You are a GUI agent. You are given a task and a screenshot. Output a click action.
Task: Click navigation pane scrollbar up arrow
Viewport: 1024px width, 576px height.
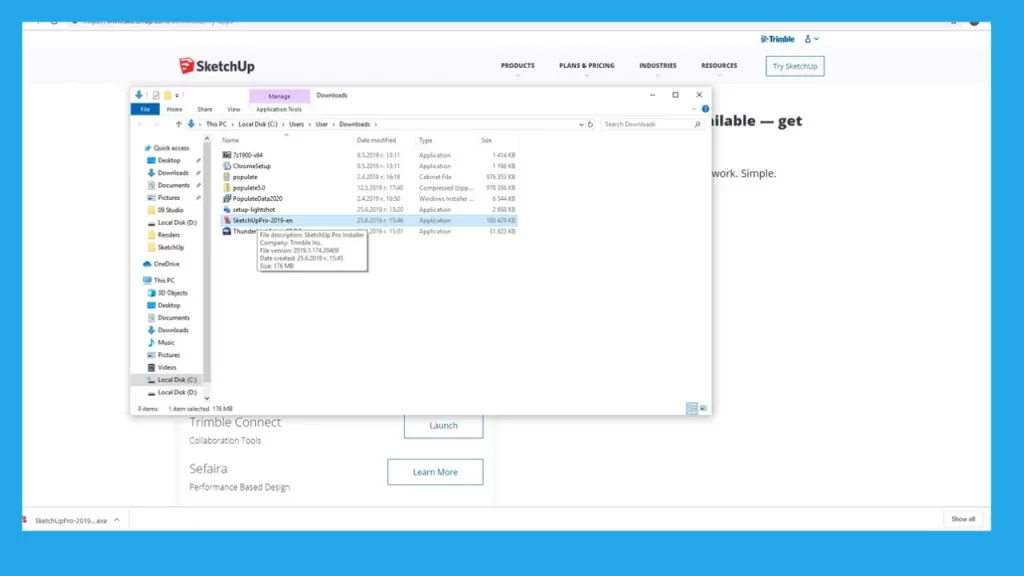click(x=206, y=138)
